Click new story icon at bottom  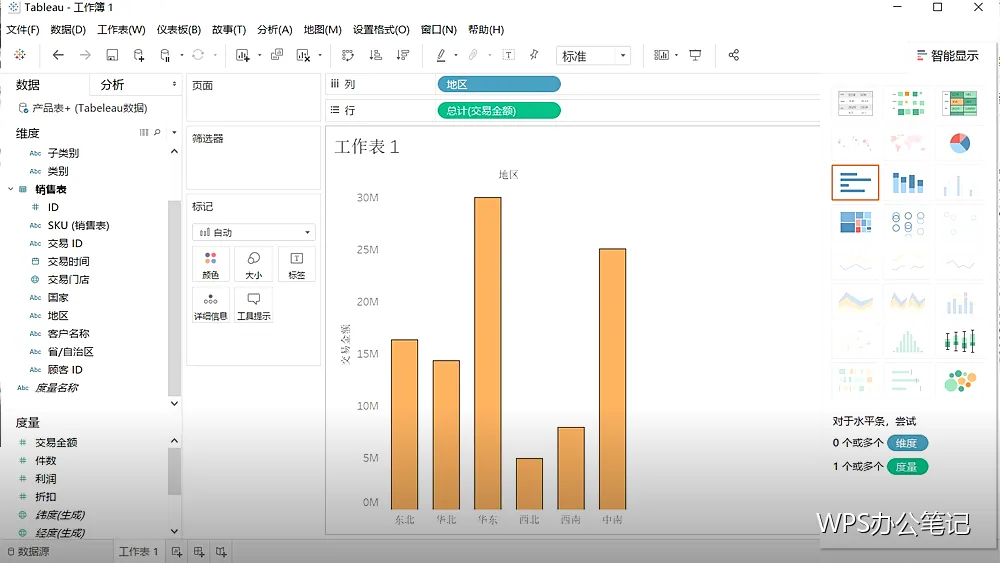click(221, 552)
